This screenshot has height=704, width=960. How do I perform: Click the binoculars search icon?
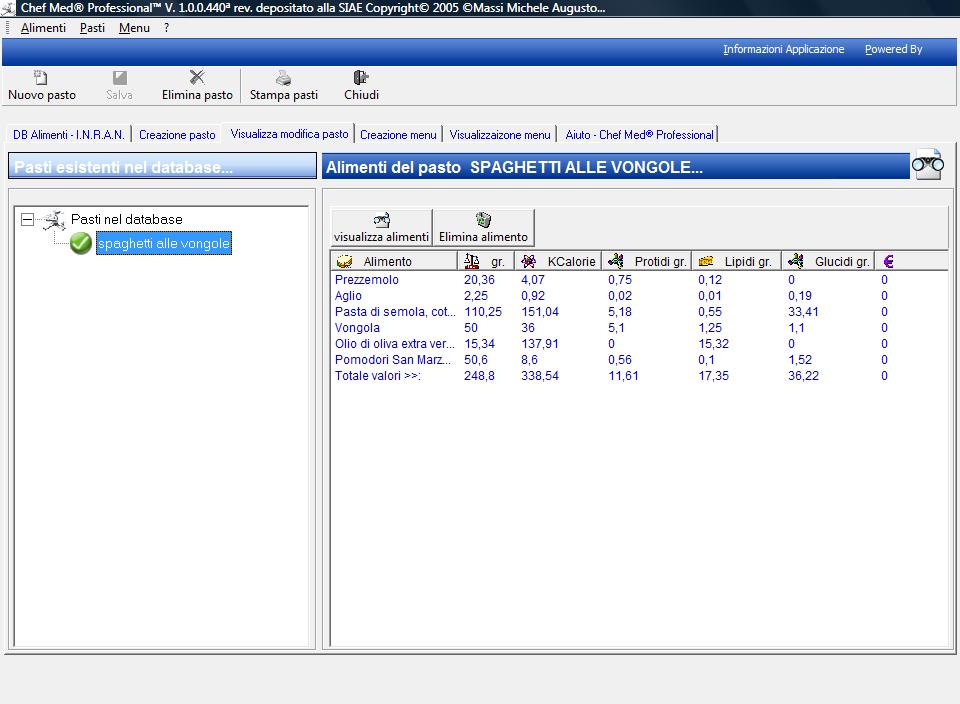click(x=928, y=165)
